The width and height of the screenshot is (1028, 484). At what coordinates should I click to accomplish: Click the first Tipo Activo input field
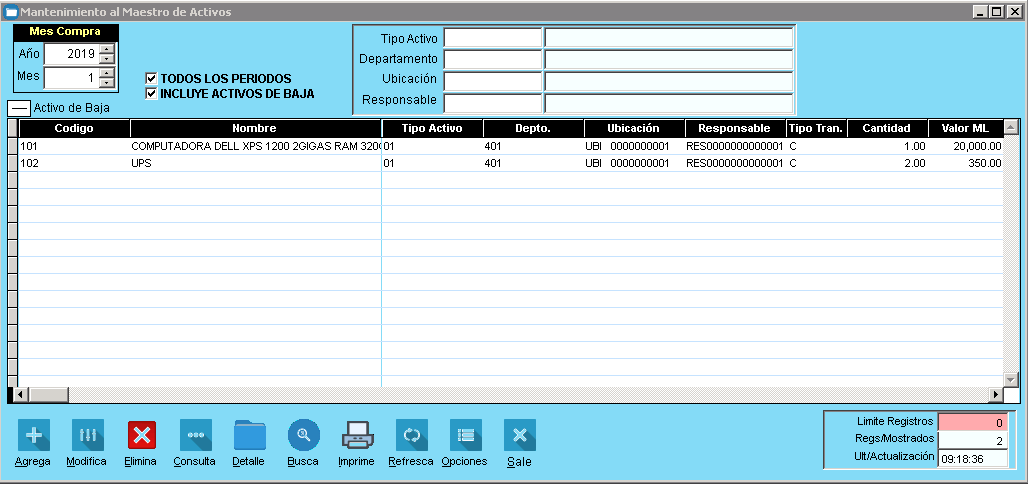(492, 38)
